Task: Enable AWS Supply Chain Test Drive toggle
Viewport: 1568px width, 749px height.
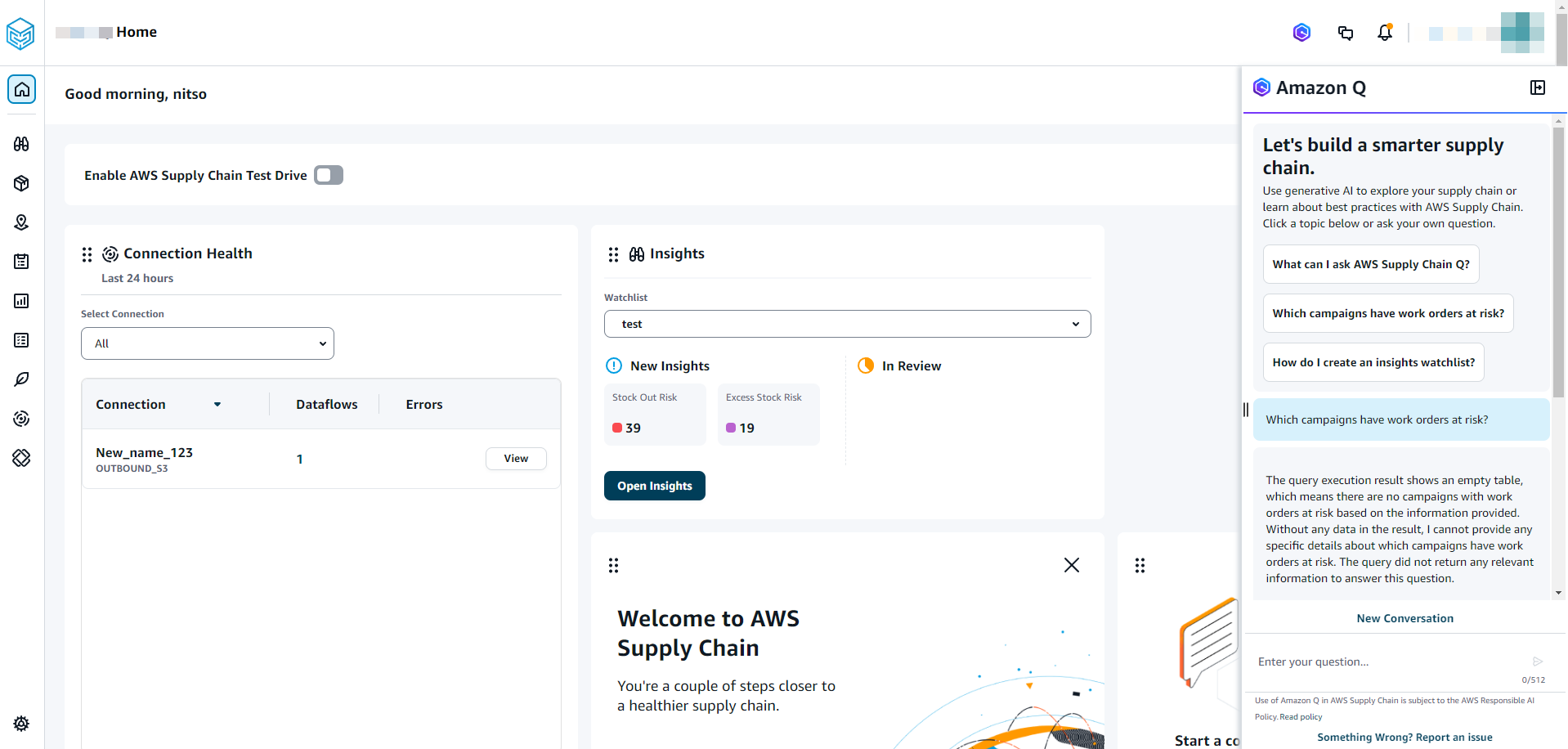Action: (328, 175)
